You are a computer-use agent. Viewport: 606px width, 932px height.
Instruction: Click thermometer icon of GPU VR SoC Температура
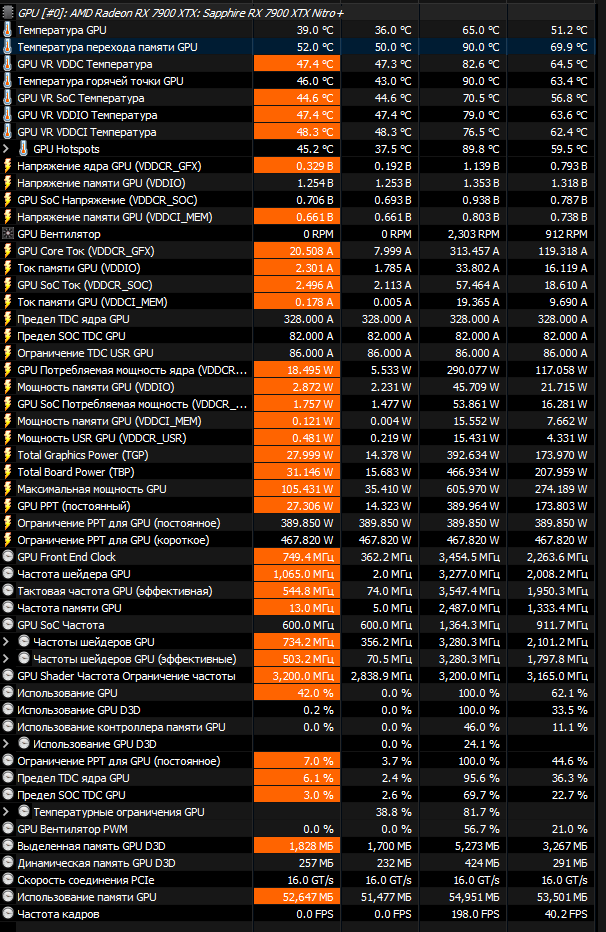click(8, 98)
